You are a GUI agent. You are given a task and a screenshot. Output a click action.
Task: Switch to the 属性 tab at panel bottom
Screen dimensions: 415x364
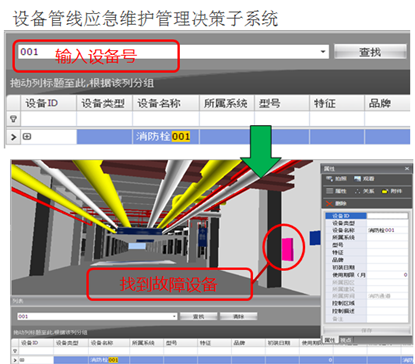(x=330, y=340)
